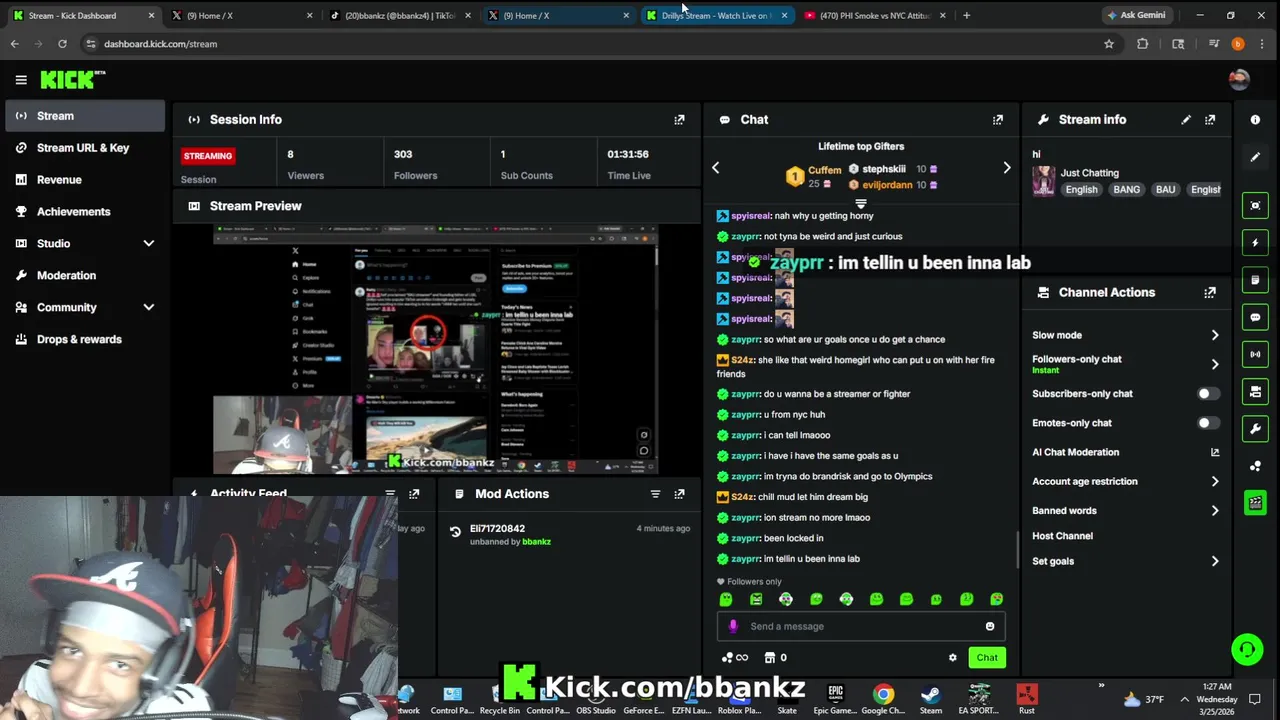Open Steam from the taskbar
The height and width of the screenshot is (720, 1280).
tap(931, 699)
